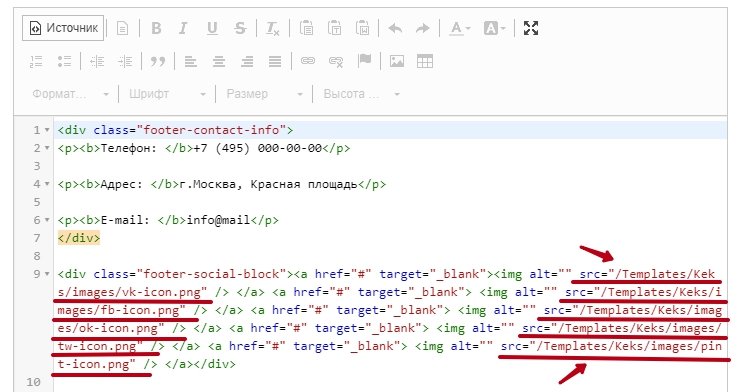Align text left
Image resolution: width=740 pixels, height=392 pixels.
(x=191, y=61)
